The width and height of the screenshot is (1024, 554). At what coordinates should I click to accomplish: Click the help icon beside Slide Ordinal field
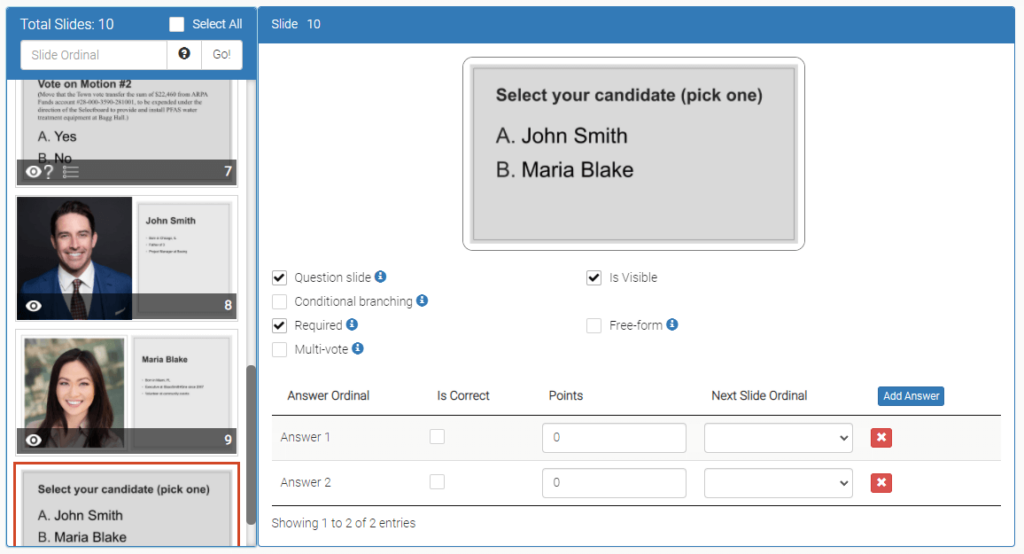click(184, 54)
